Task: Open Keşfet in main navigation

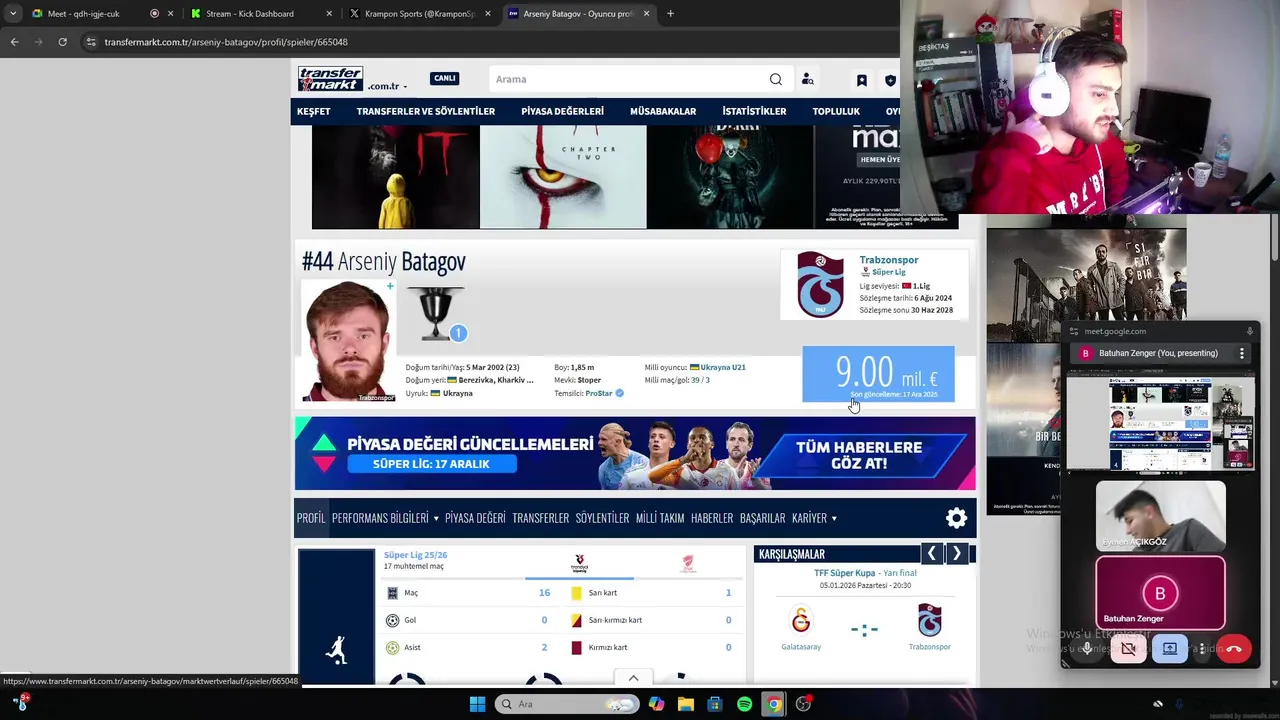Action: 313,111
